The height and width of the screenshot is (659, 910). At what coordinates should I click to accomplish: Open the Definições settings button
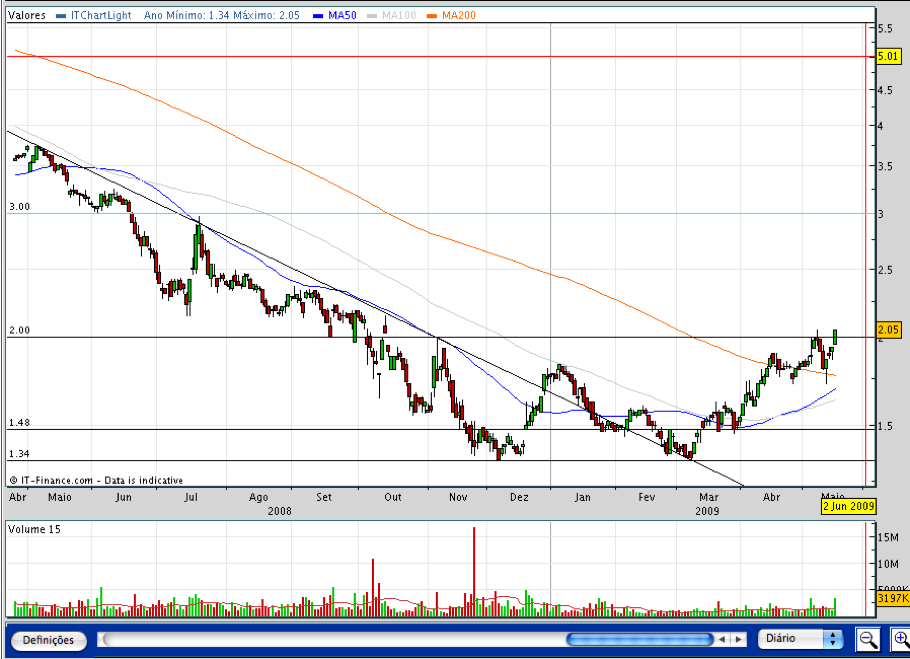(49, 640)
